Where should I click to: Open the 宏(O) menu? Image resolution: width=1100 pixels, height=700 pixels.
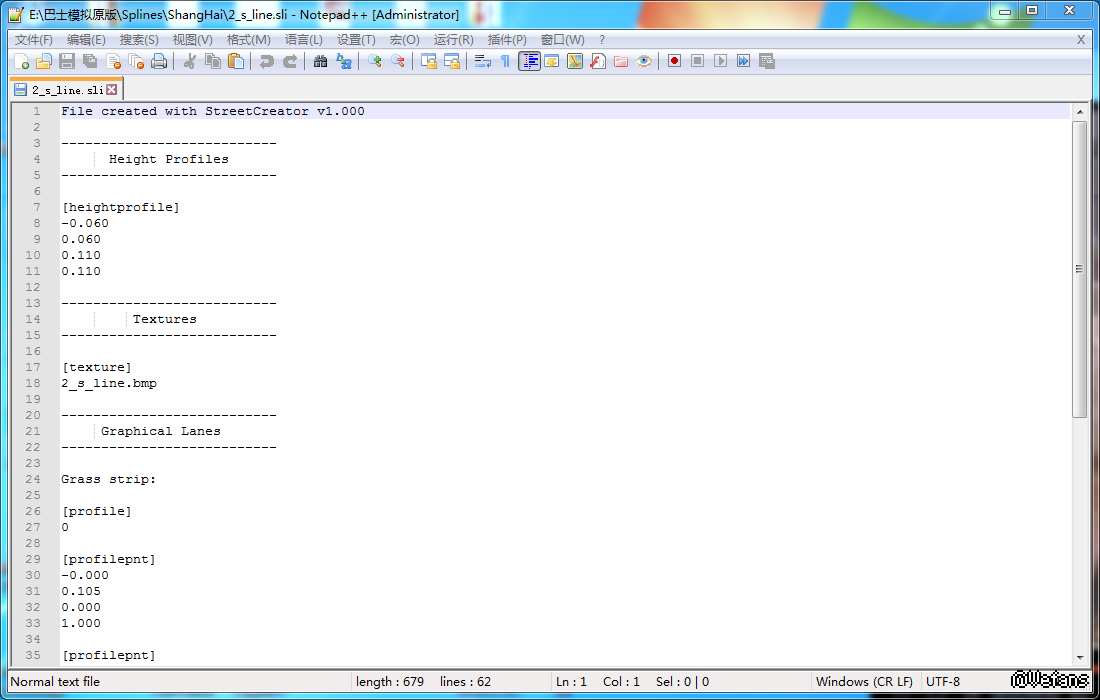[405, 40]
